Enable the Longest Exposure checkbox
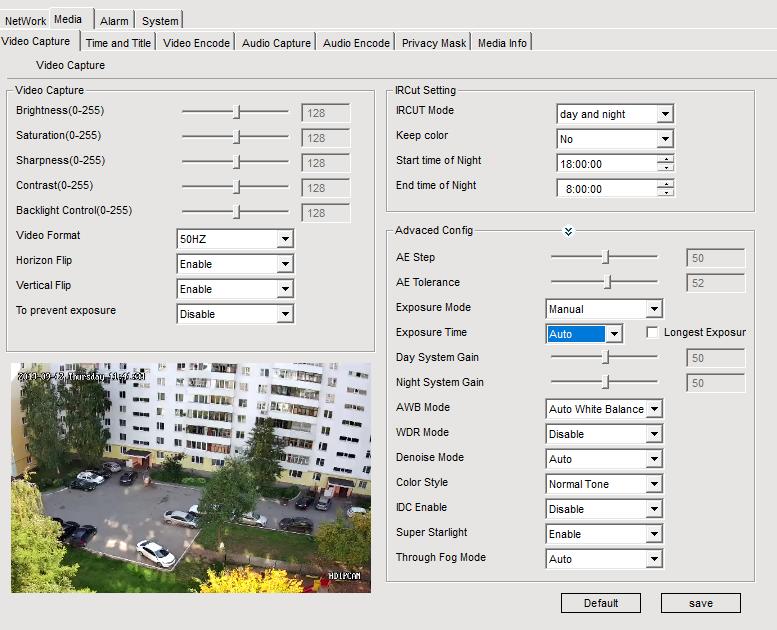Viewport: 777px width, 630px height. pyautogui.click(x=654, y=333)
